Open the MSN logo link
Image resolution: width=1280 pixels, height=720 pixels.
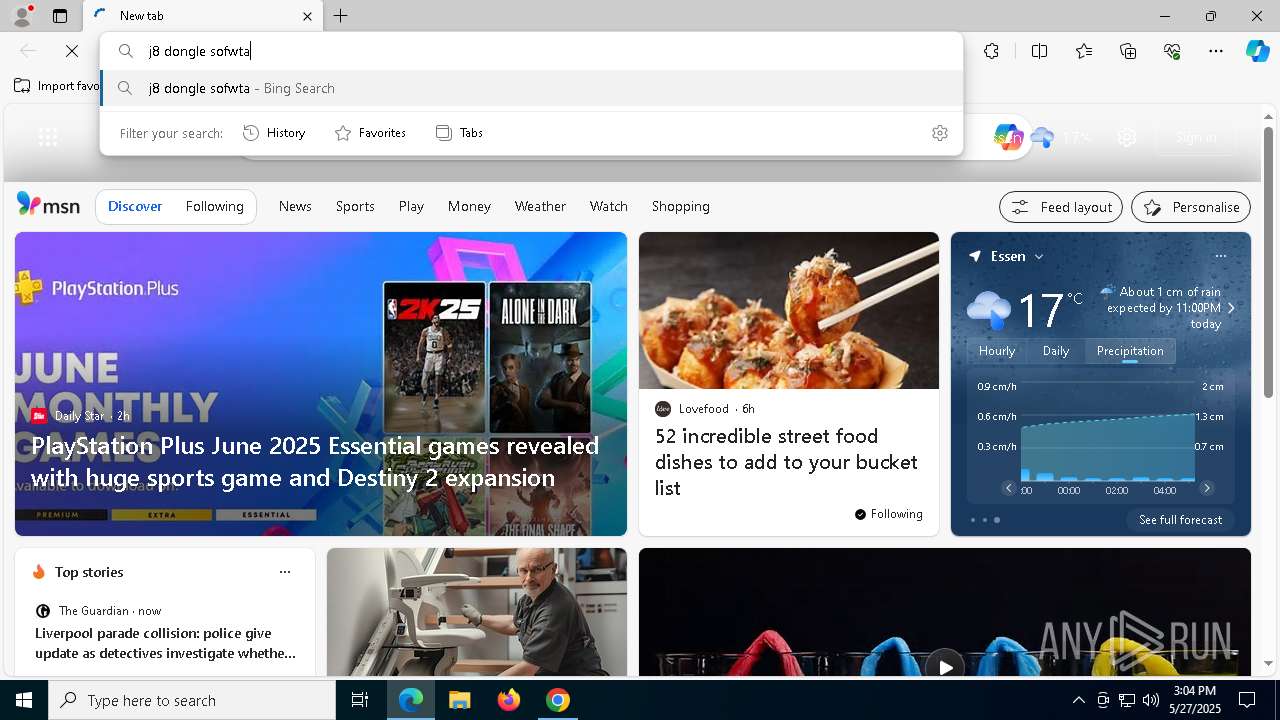click(x=48, y=205)
